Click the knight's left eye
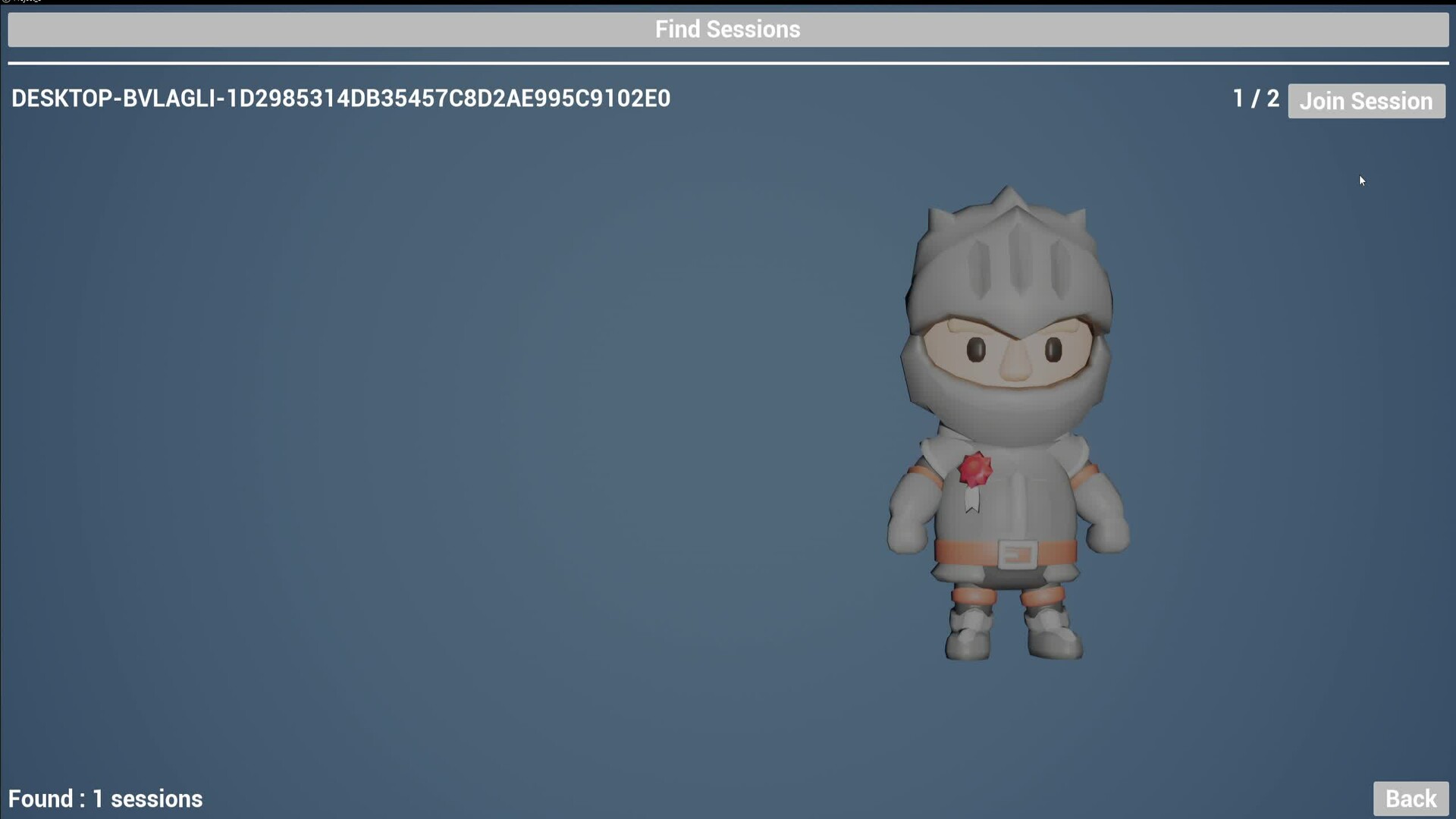Screen dimensions: 1456x819 [977, 350]
